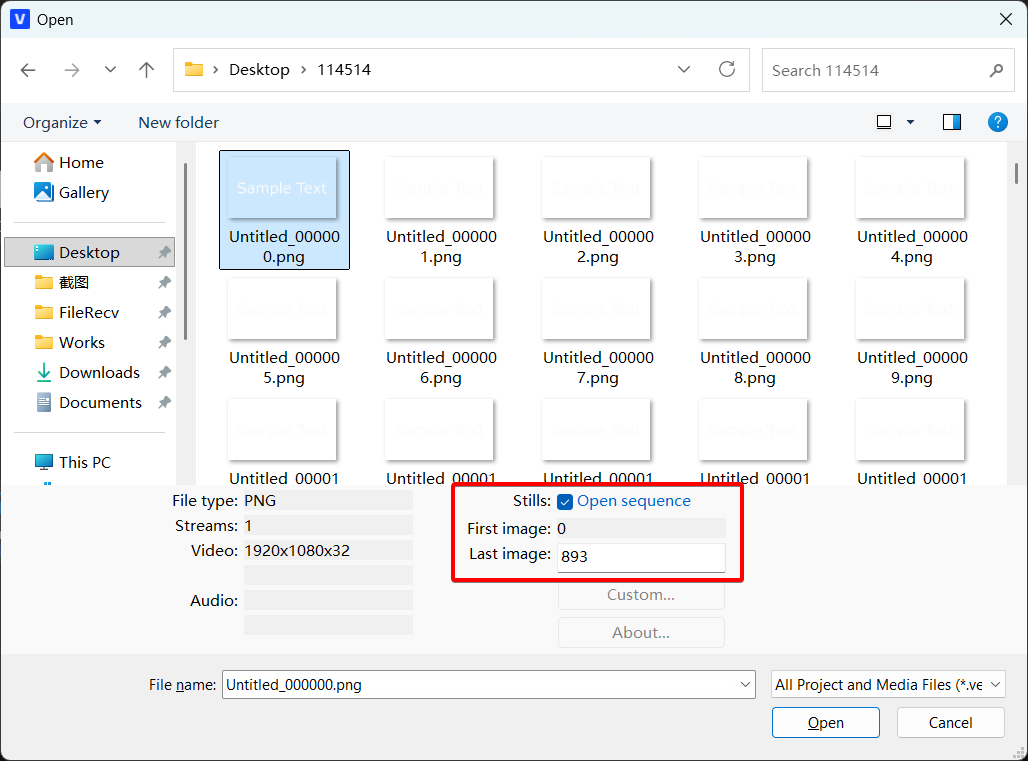Image resolution: width=1028 pixels, height=761 pixels.
Task: Navigate back with the back arrow
Action: (27, 70)
